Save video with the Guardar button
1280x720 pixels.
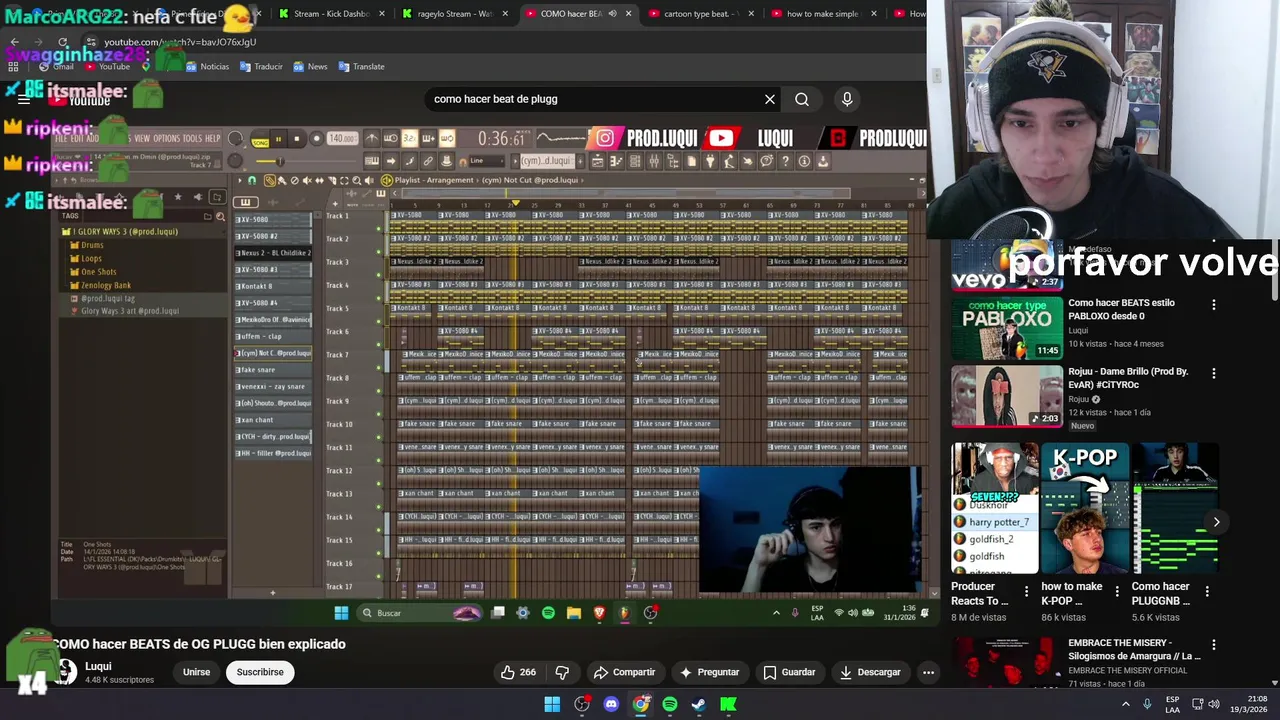tap(788, 672)
